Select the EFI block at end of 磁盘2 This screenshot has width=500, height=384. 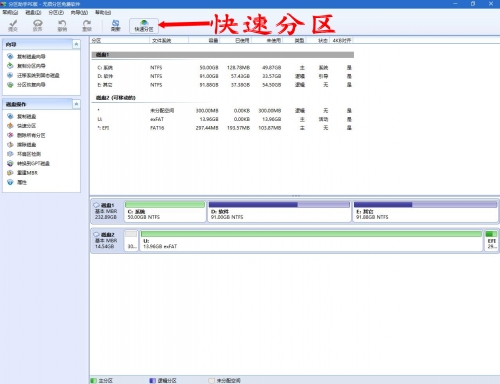[x=491, y=240]
